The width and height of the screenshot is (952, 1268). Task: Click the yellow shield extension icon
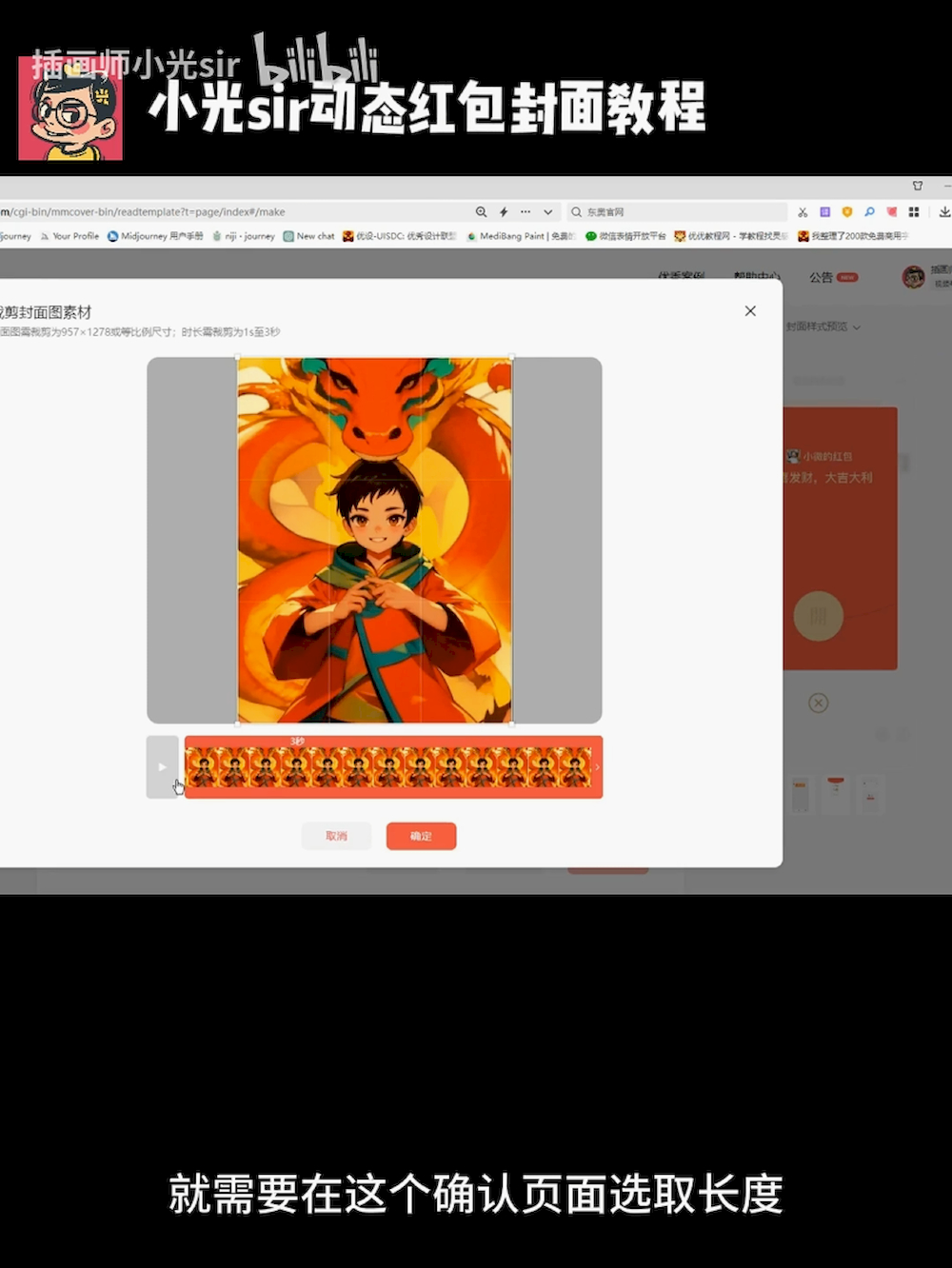coord(846,212)
